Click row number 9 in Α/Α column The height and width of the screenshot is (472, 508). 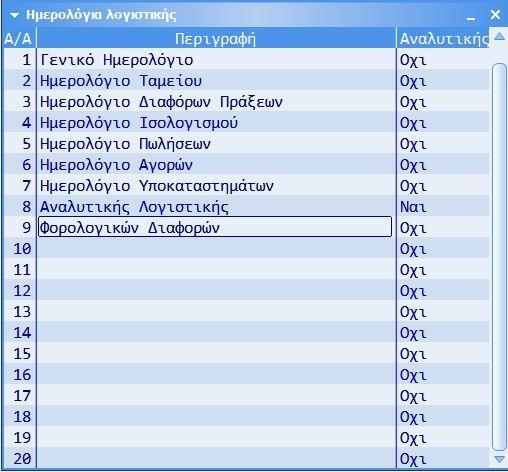pyautogui.click(x=26, y=228)
